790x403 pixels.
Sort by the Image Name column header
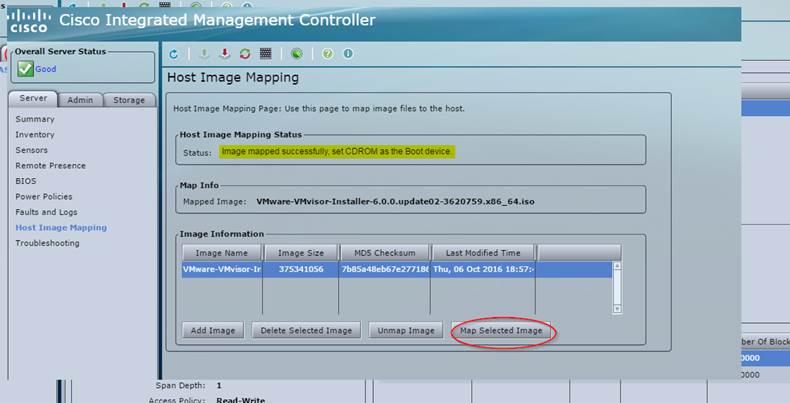pyautogui.click(x=222, y=253)
